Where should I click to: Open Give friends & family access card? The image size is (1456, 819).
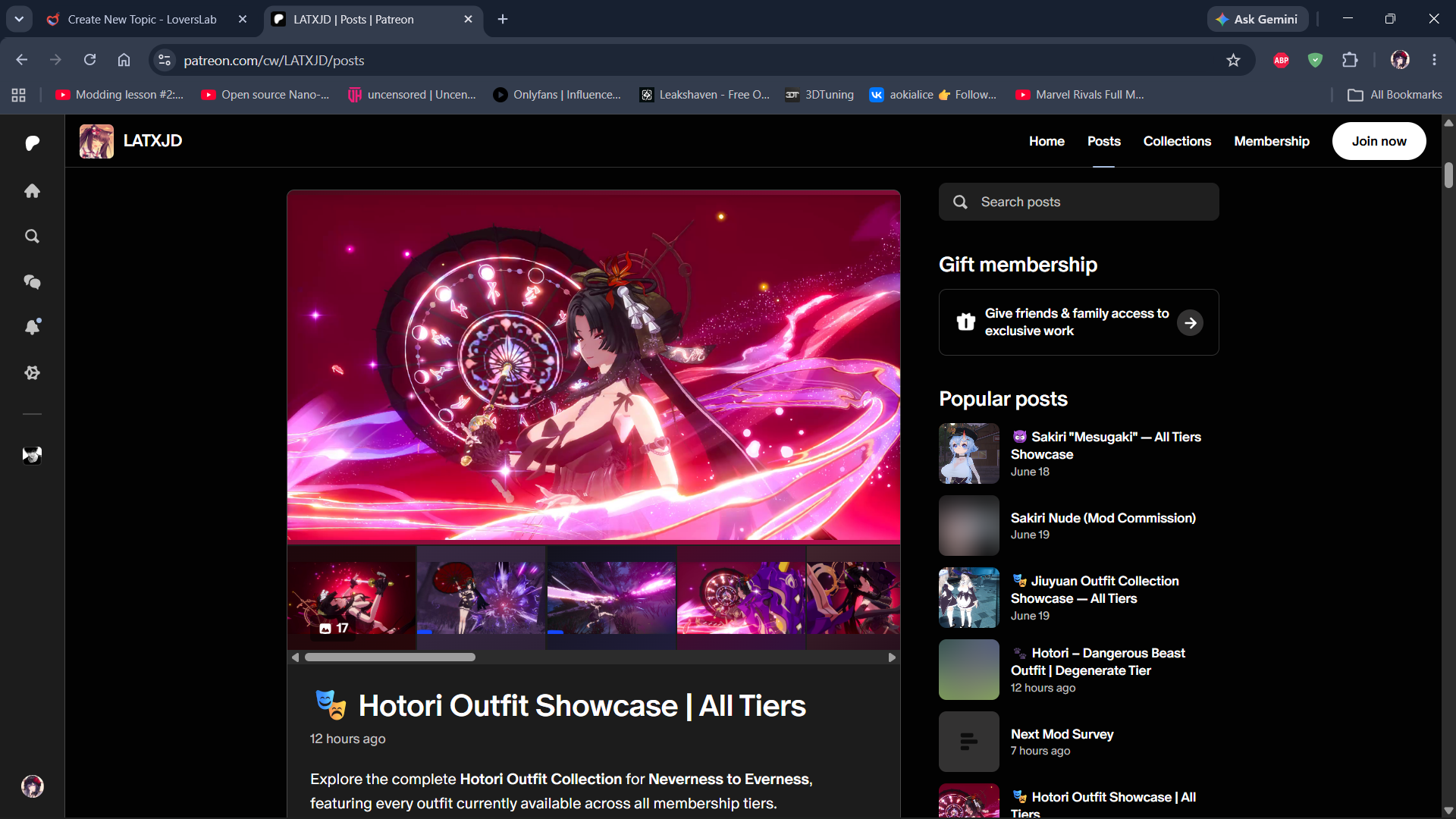pyautogui.click(x=1078, y=322)
